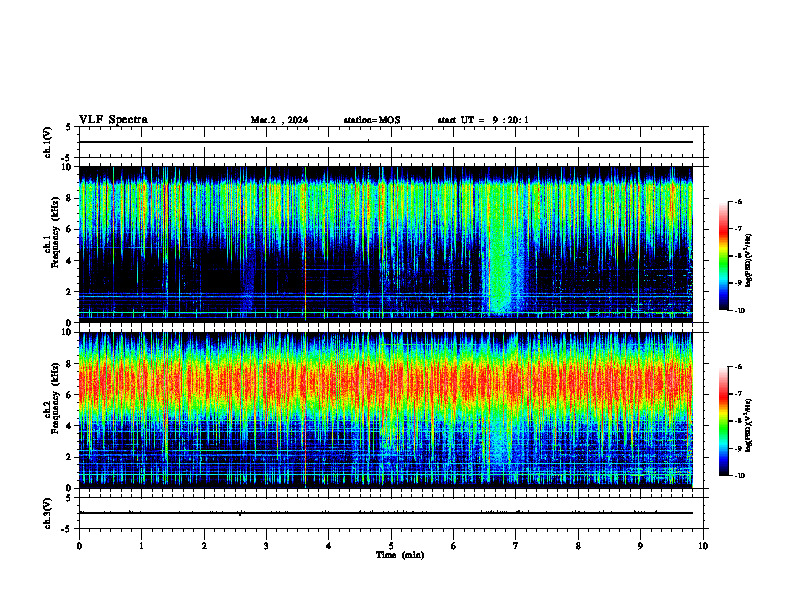
Task: Click the 'ch.3(V)' axis label
Action: click(x=47, y=513)
